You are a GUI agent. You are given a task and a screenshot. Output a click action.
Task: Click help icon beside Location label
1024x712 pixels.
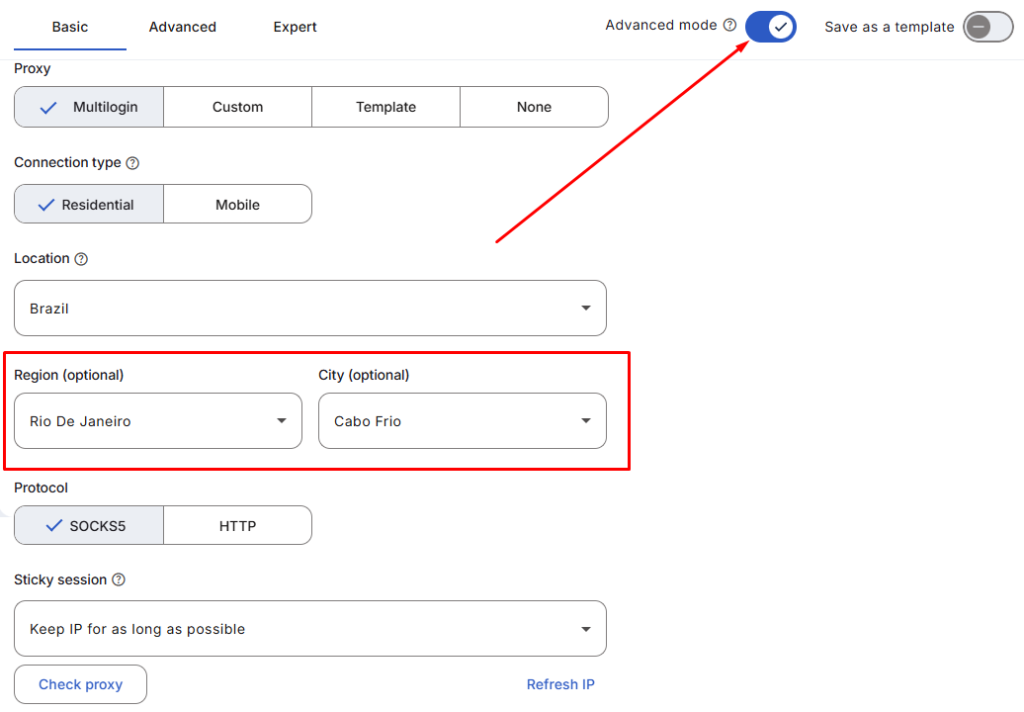(x=81, y=259)
